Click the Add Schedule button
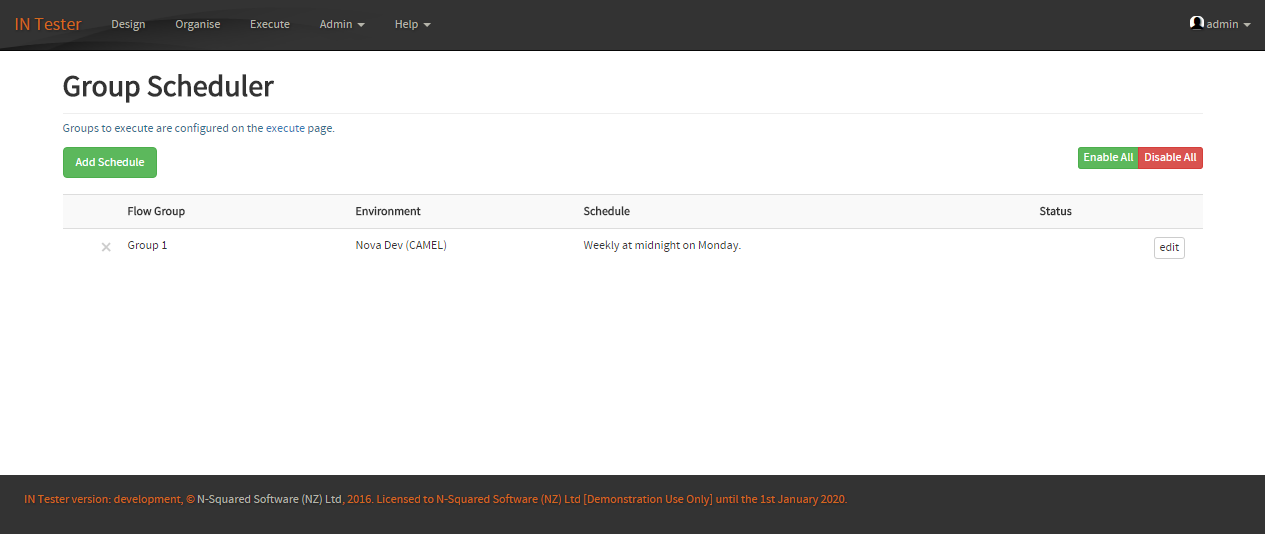Viewport: 1265px width, 534px height. (110, 162)
